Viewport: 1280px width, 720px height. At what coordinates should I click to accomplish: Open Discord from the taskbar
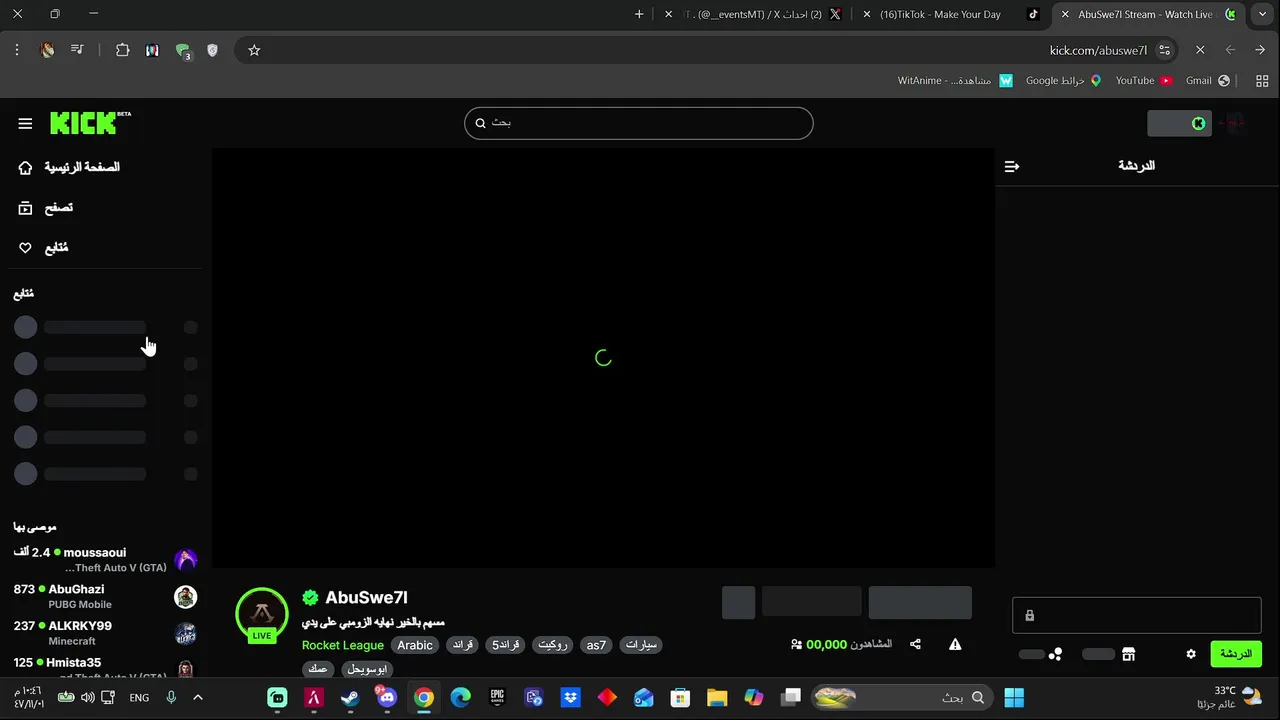(x=387, y=697)
